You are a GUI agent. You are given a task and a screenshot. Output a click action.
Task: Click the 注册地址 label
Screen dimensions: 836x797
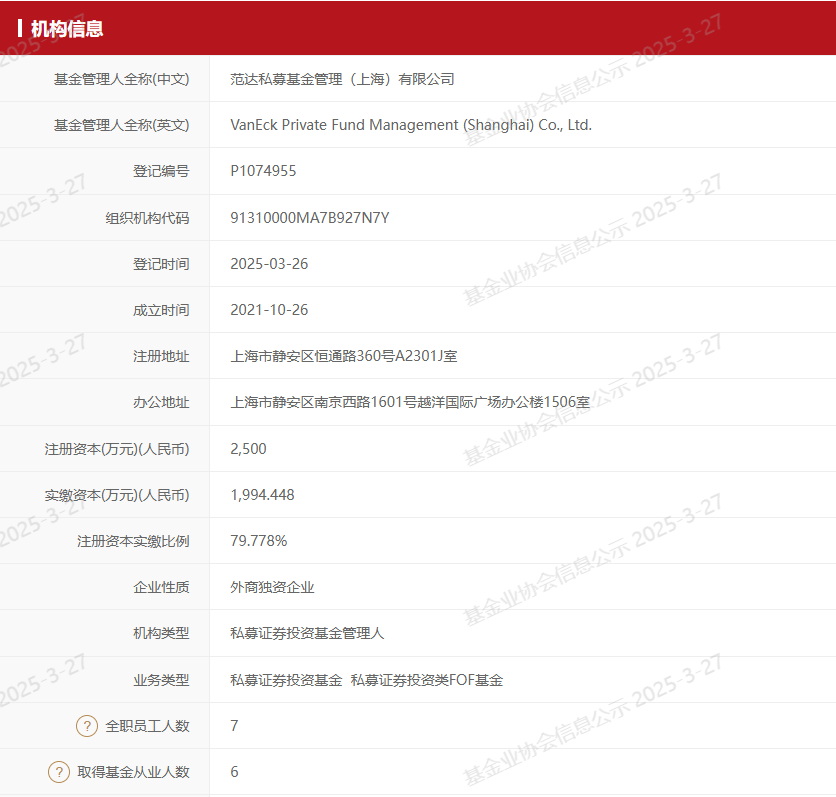click(161, 356)
